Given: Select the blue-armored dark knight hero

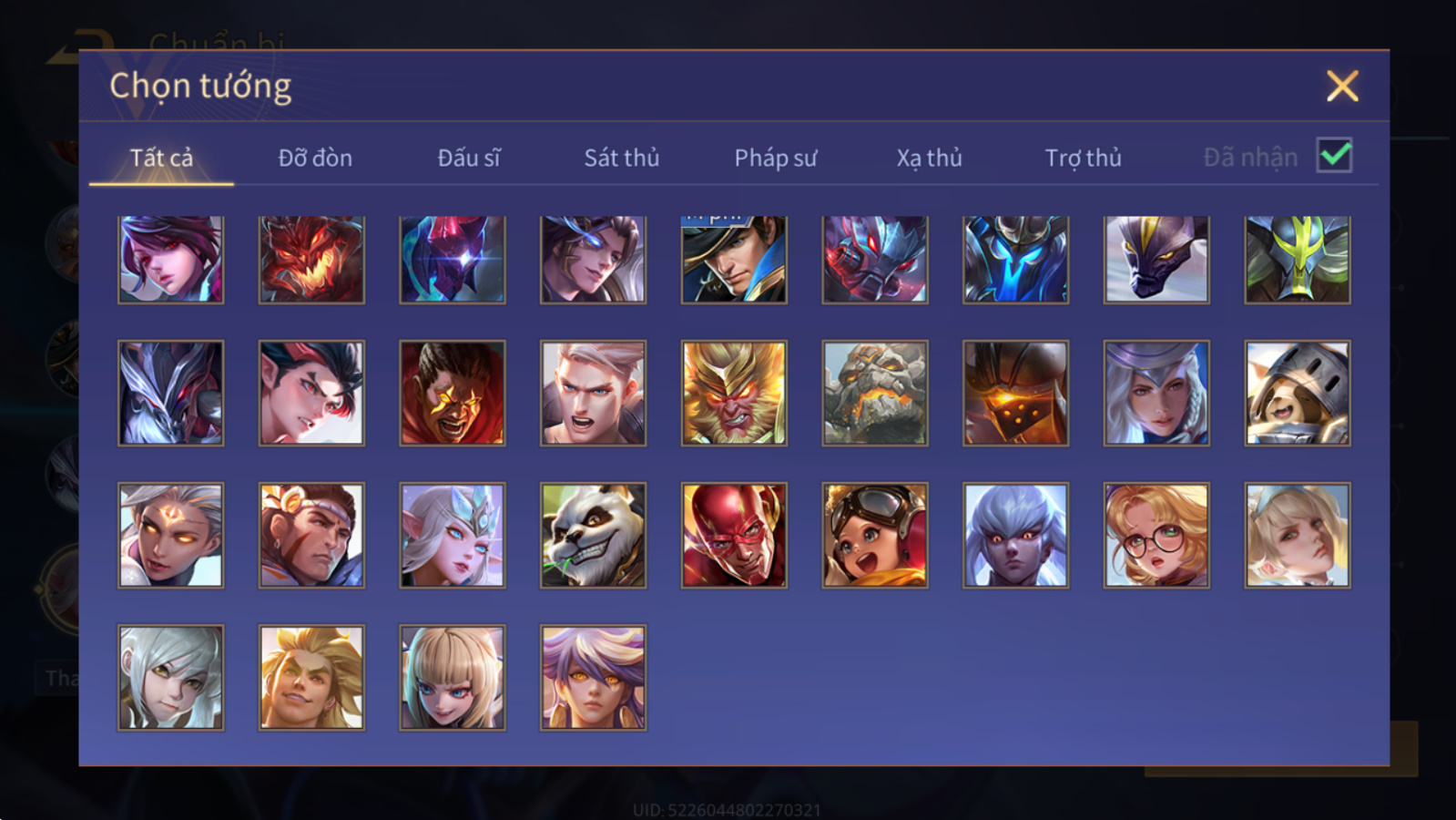Looking at the screenshot, I should pos(1015,260).
